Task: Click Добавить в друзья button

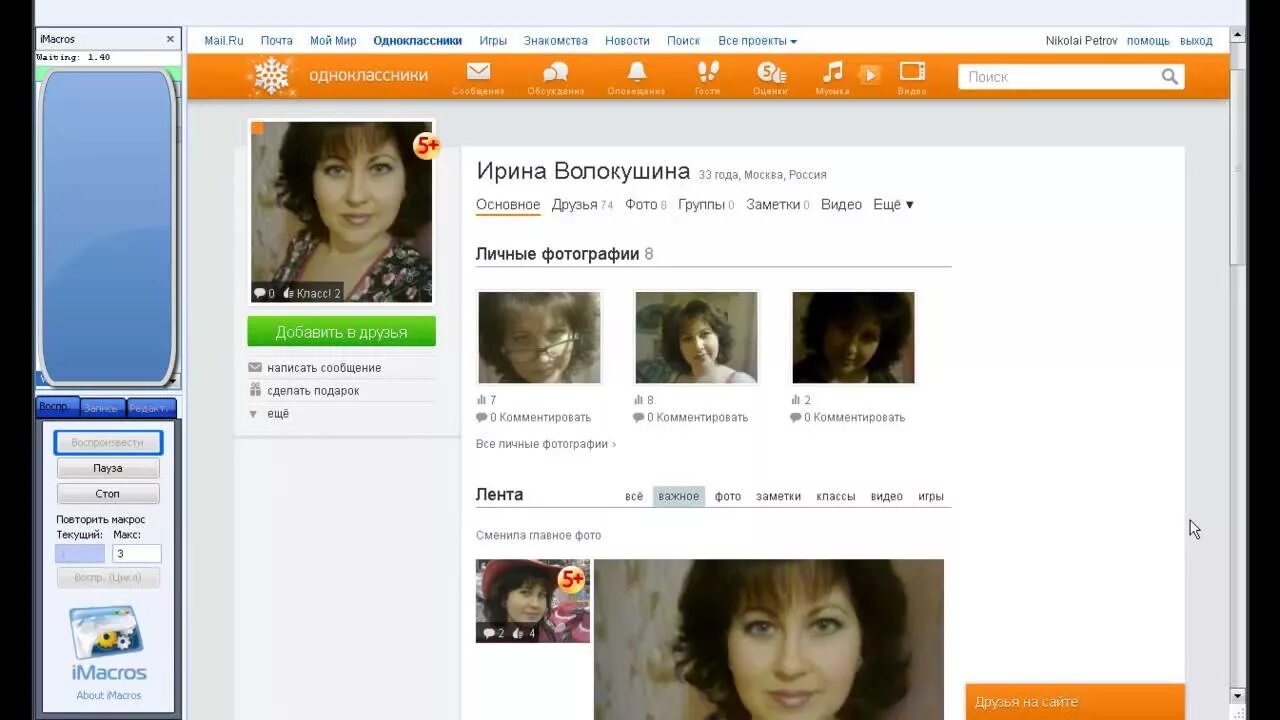Action: point(342,332)
